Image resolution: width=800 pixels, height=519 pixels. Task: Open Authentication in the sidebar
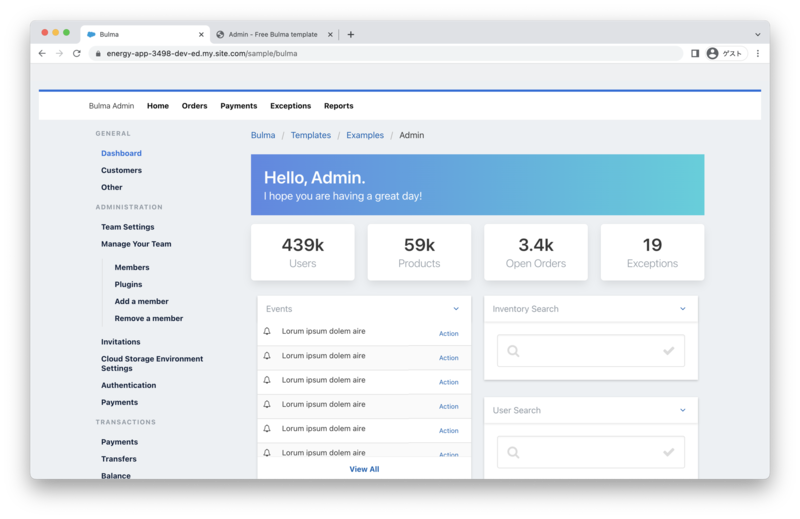pos(129,385)
